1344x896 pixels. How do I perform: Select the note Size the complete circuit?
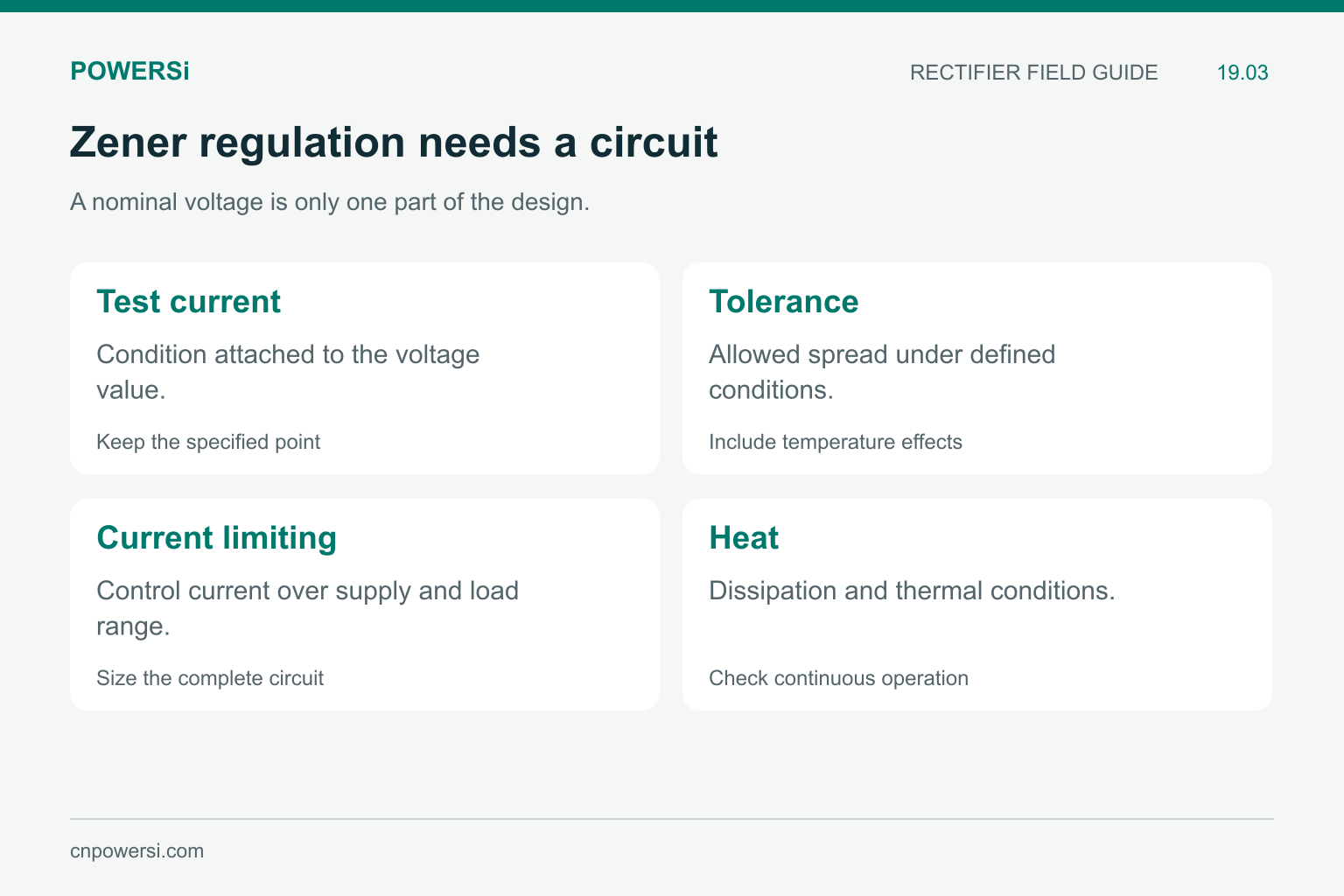[x=210, y=678]
